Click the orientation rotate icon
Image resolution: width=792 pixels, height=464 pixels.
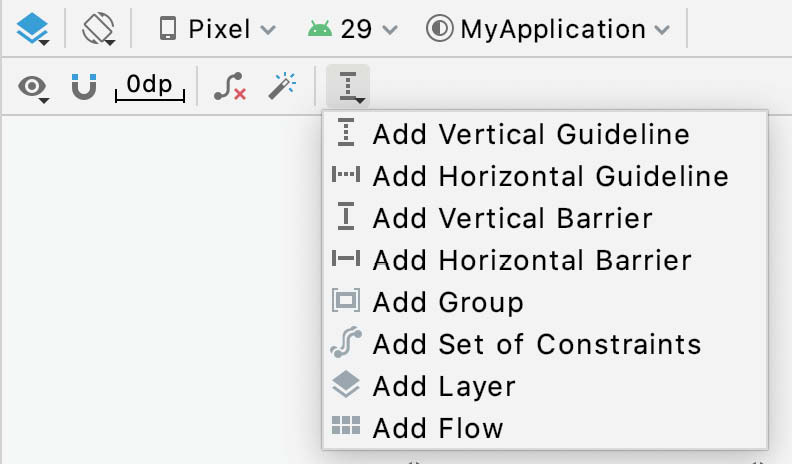[x=98, y=29]
